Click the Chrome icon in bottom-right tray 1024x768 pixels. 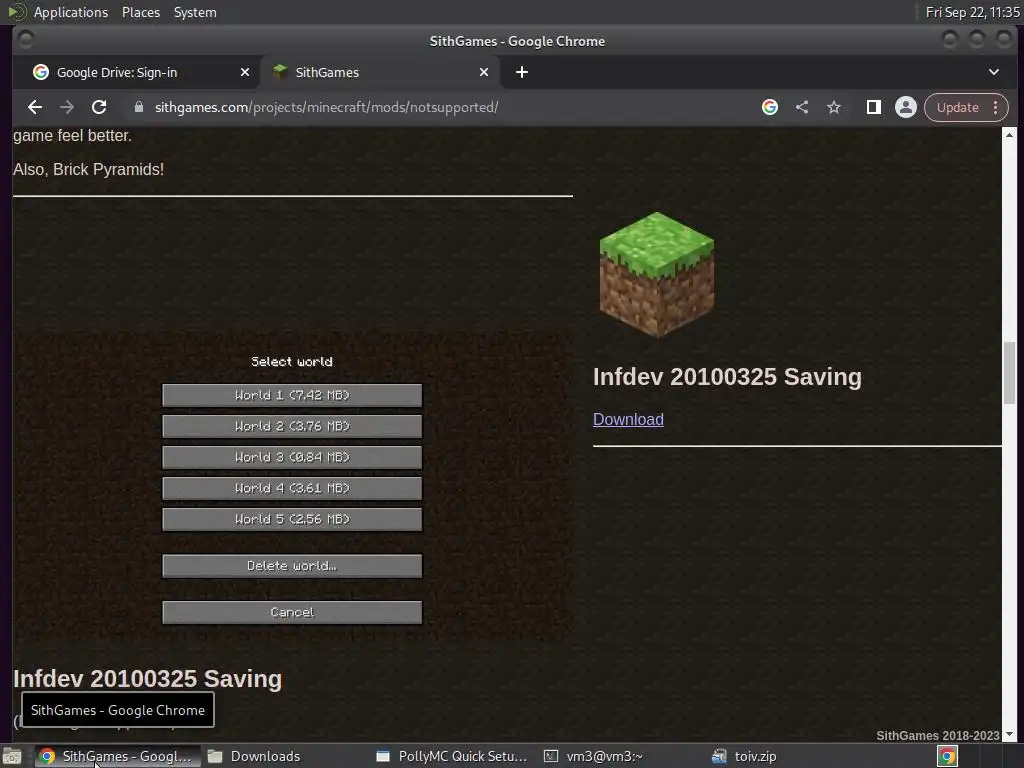[947, 756]
